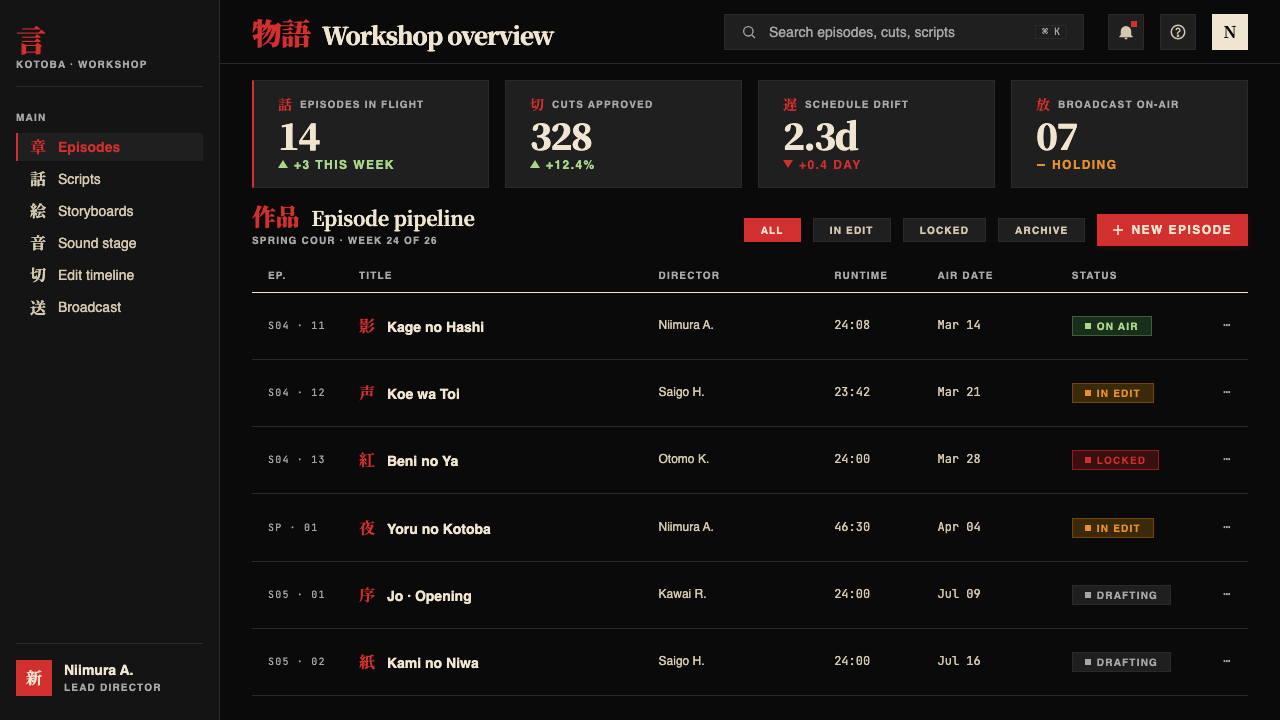Click the TITLE column header
Image resolution: width=1280 pixels, height=720 pixels.
coord(375,275)
